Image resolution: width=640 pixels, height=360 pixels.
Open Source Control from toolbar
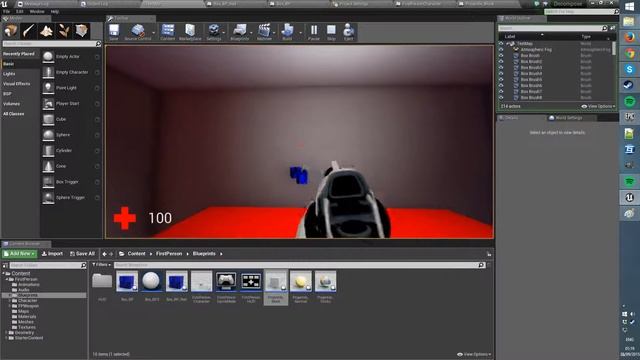(138, 32)
